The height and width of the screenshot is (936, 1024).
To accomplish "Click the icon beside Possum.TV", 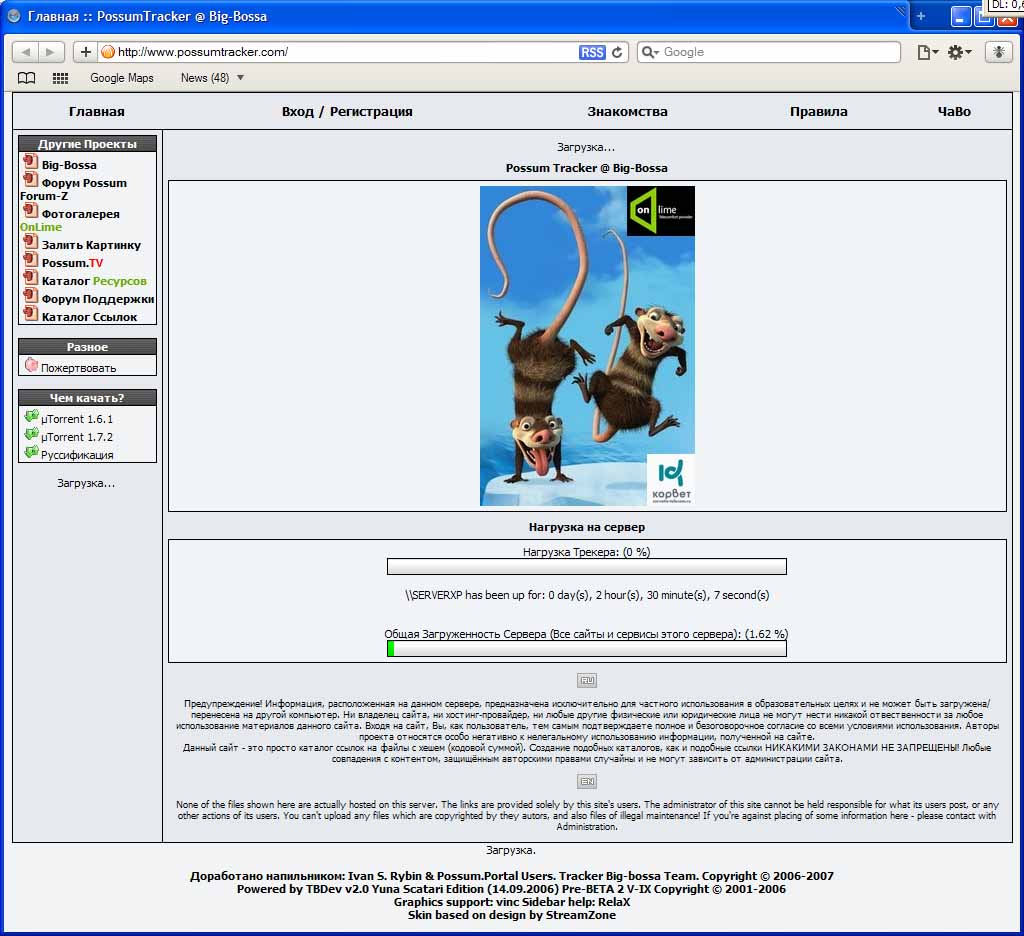I will point(31,259).
